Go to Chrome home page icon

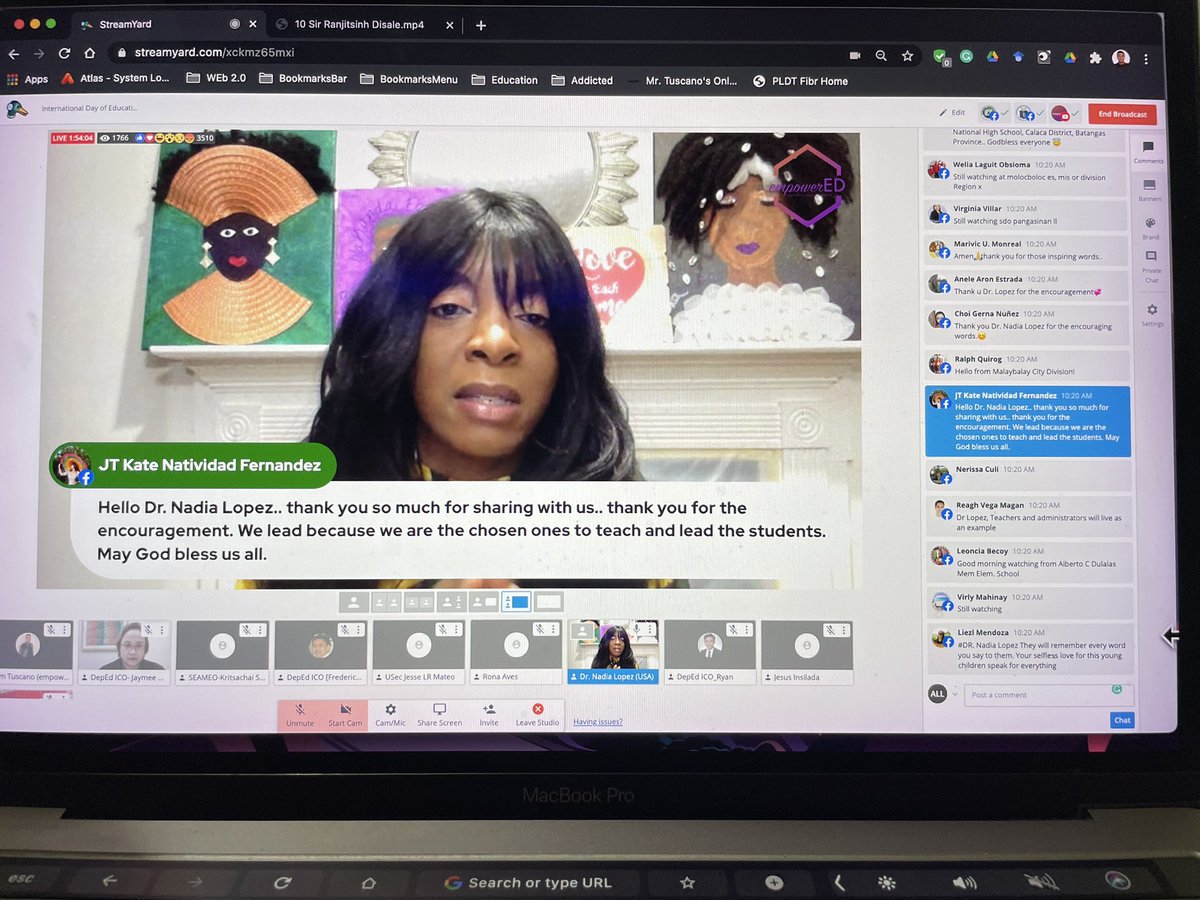pos(90,53)
